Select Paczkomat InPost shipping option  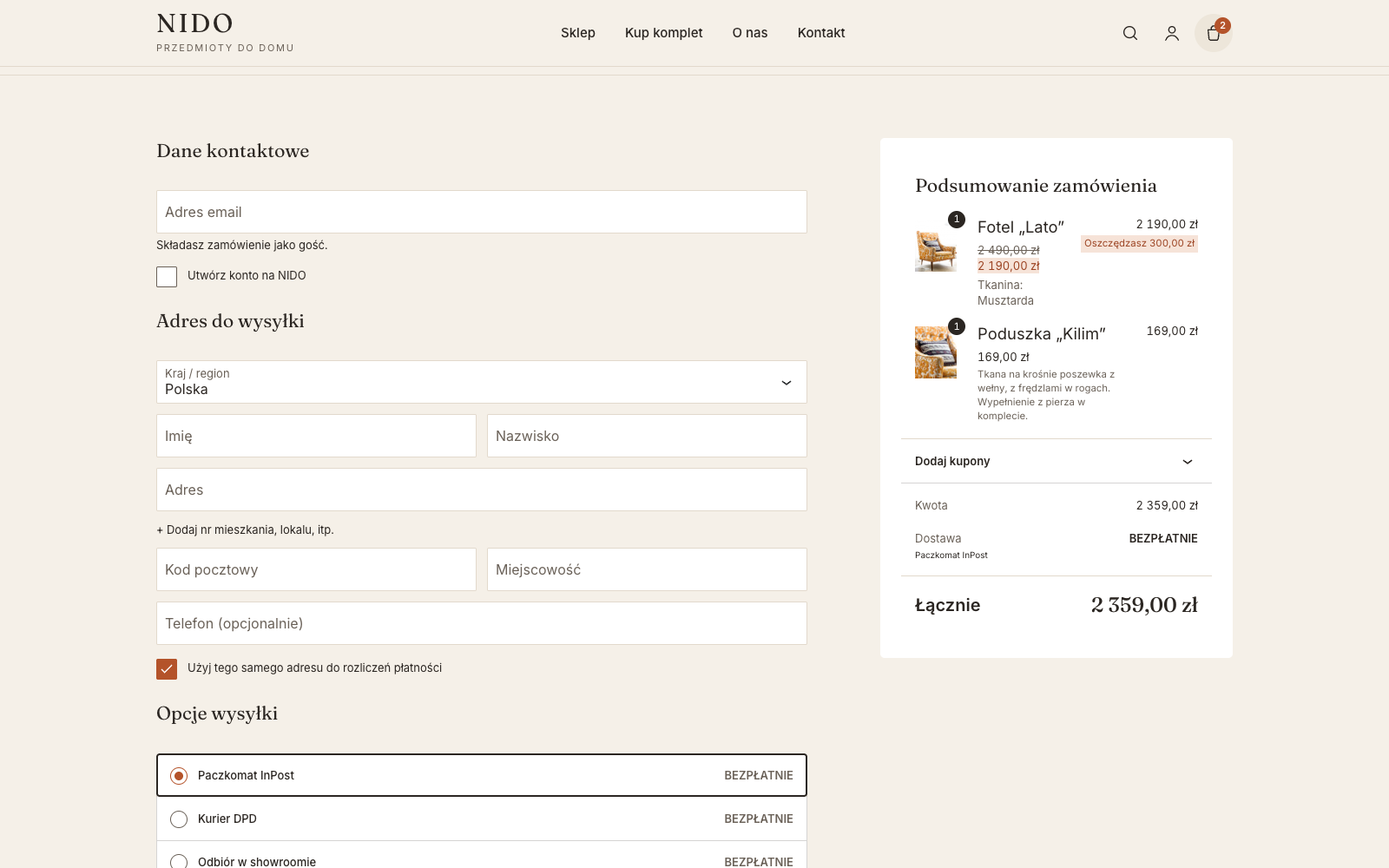(482, 775)
